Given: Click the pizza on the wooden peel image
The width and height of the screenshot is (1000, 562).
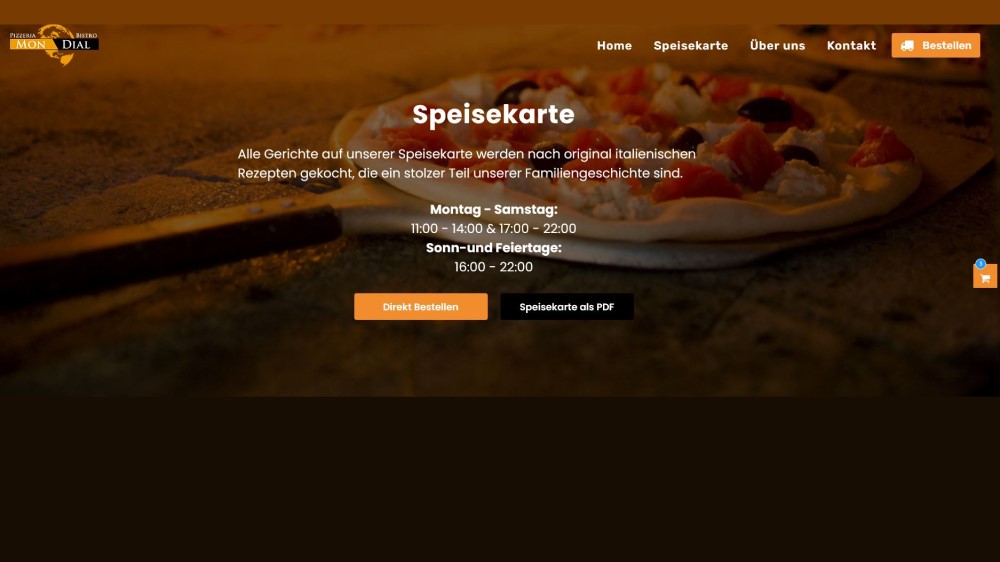Looking at the screenshot, I should (x=638, y=153).
